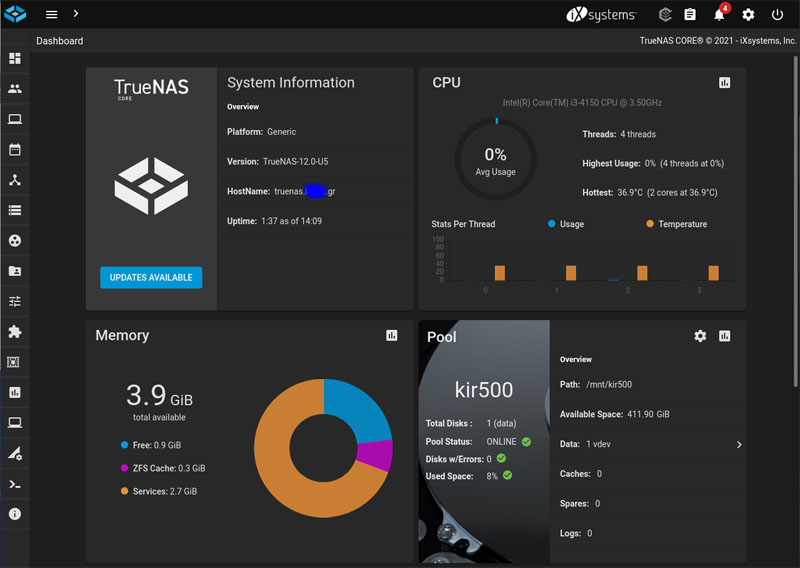The height and width of the screenshot is (568, 800).
Task: Click the kir500 pool name
Action: pyautogui.click(x=484, y=390)
